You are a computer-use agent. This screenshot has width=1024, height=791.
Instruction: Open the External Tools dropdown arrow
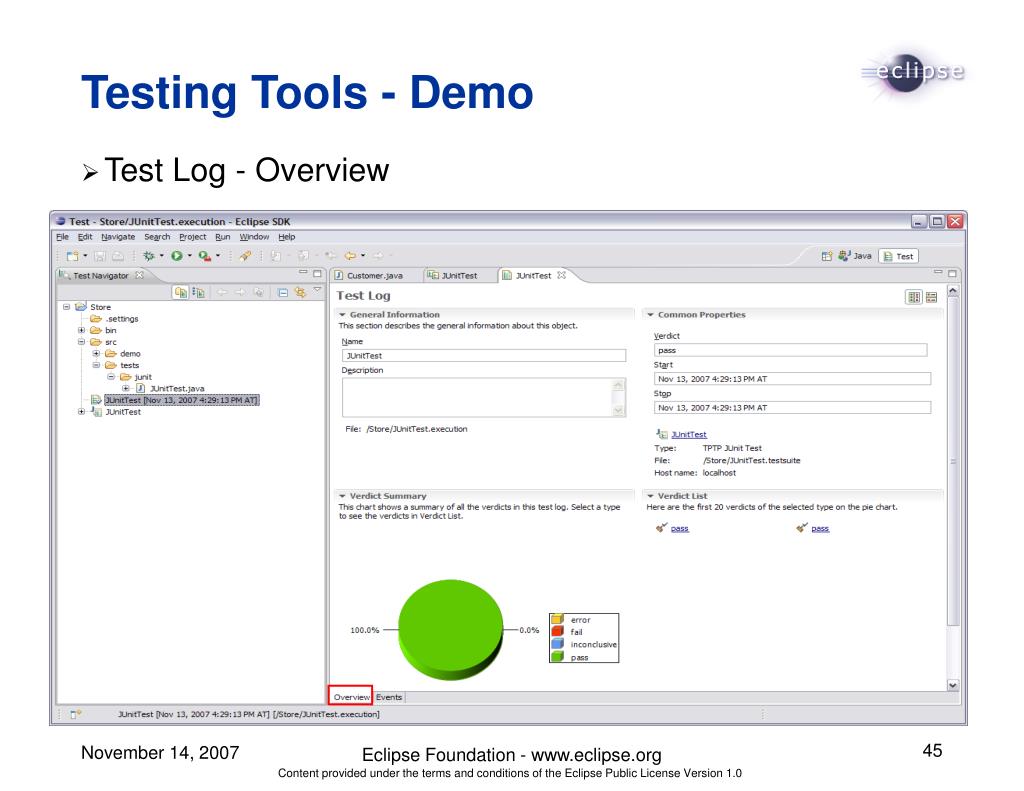point(218,256)
